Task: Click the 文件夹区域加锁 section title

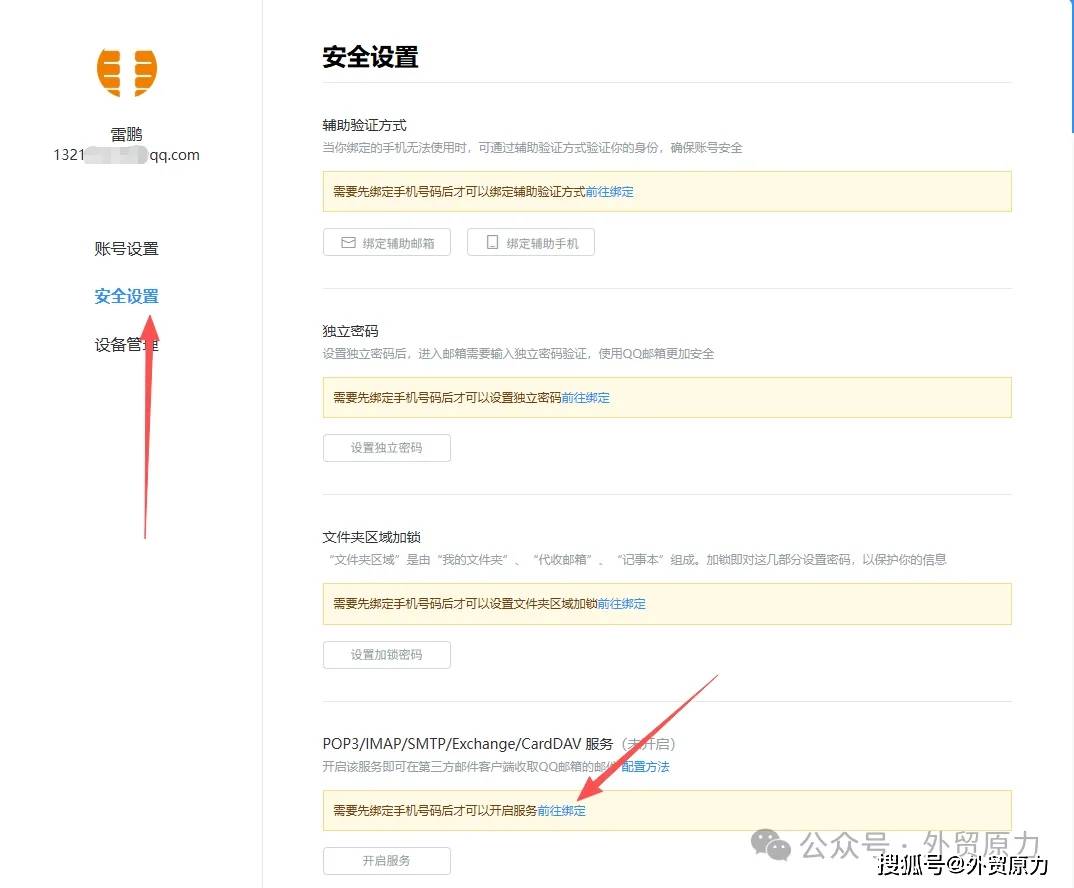Action: click(371, 537)
